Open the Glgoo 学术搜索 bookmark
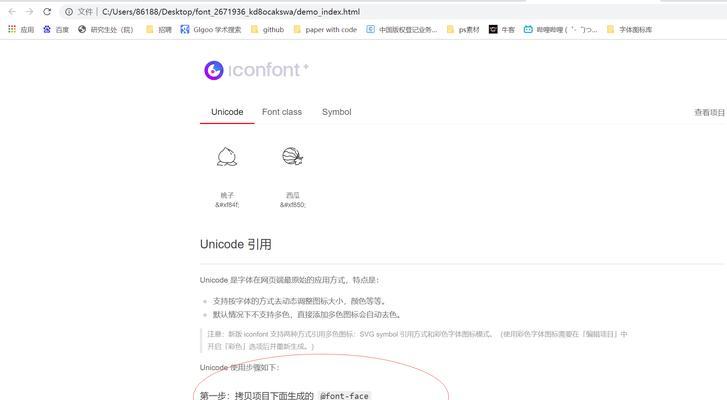 pos(211,30)
